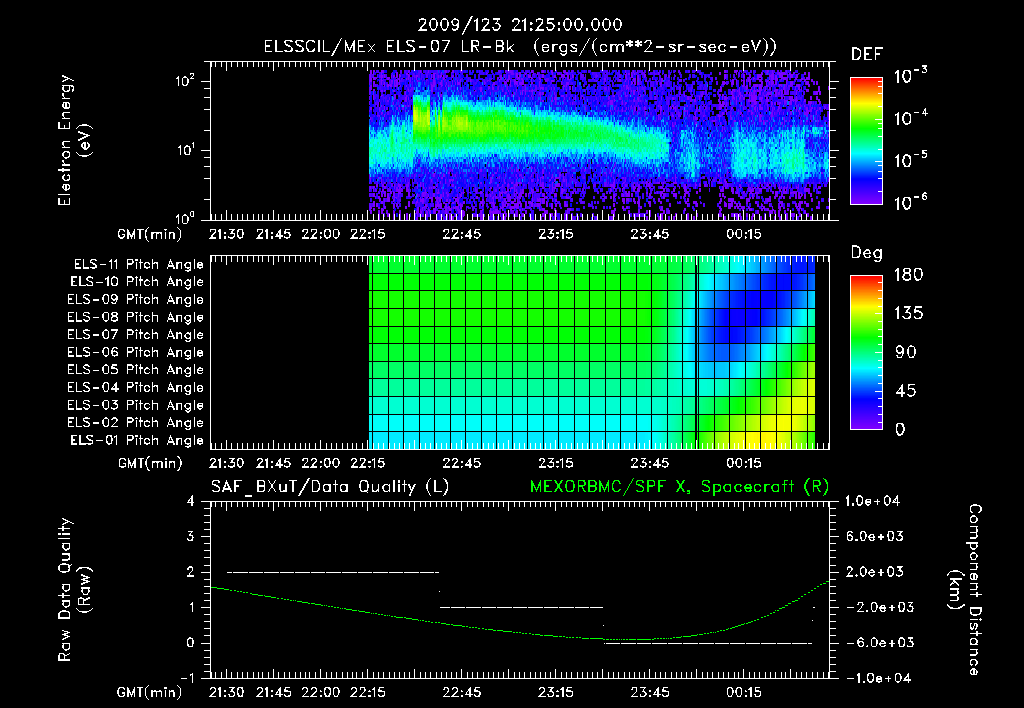The width and height of the screenshot is (1024, 708).
Task: Select the ELS-03 Pitch Angle label
Action: click(x=135, y=406)
